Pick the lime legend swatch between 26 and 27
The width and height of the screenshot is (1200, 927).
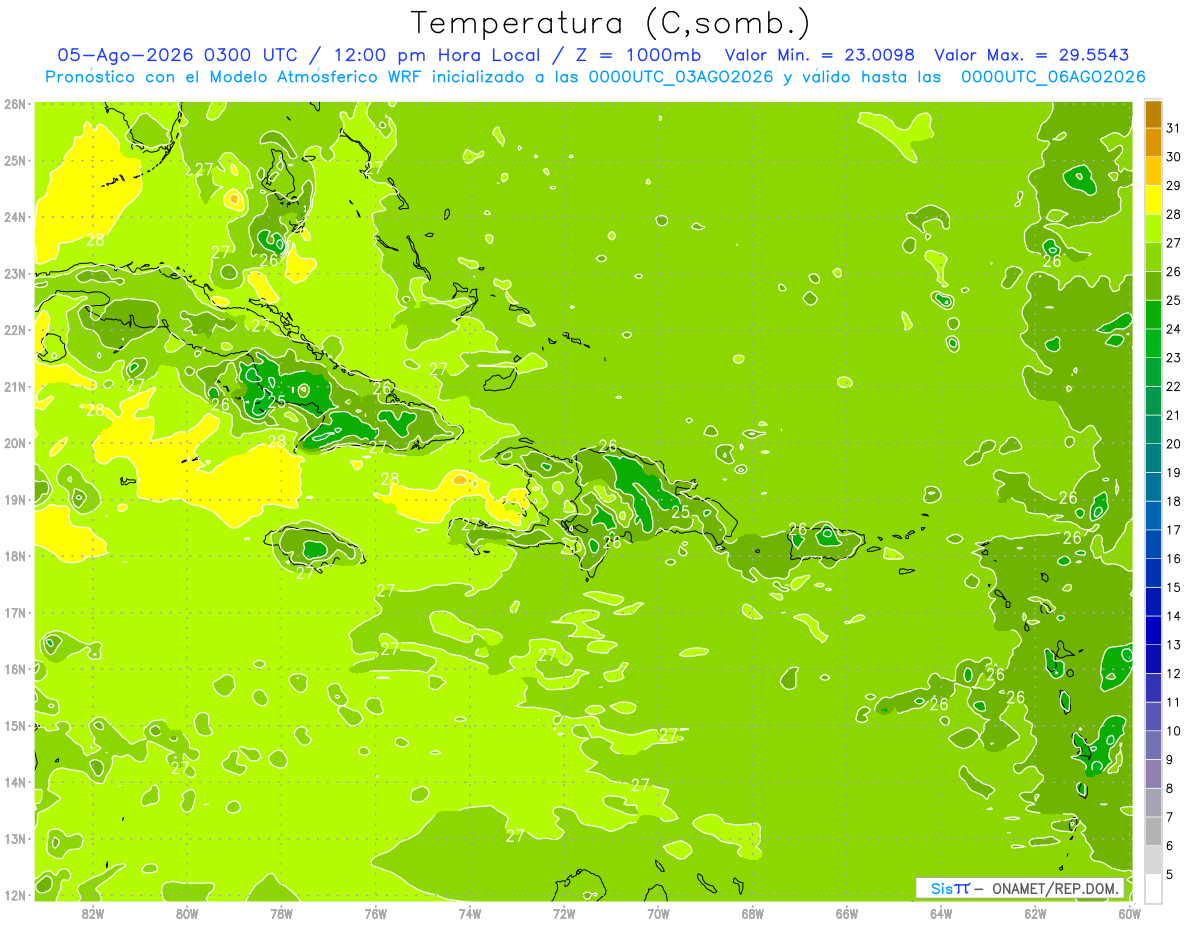click(1153, 257)
